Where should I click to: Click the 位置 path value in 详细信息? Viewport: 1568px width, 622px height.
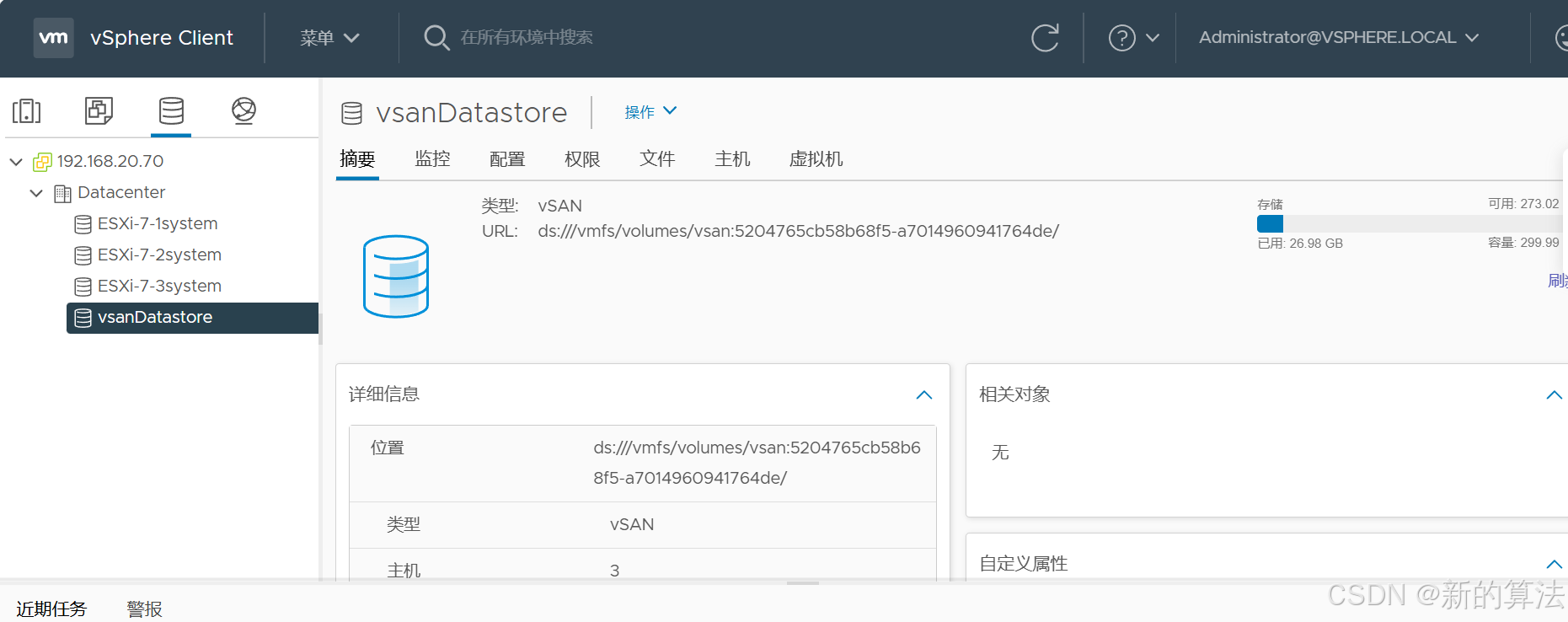click(x=757, y=463)
